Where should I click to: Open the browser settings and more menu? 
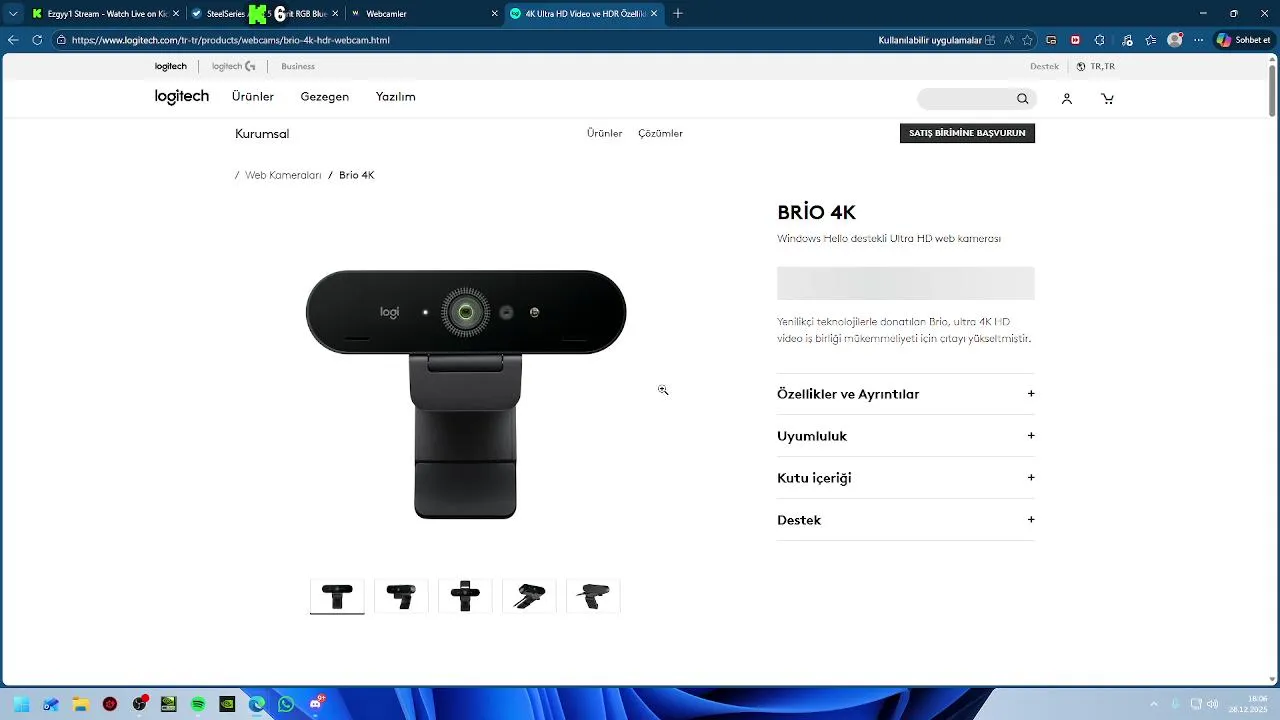1199,40
